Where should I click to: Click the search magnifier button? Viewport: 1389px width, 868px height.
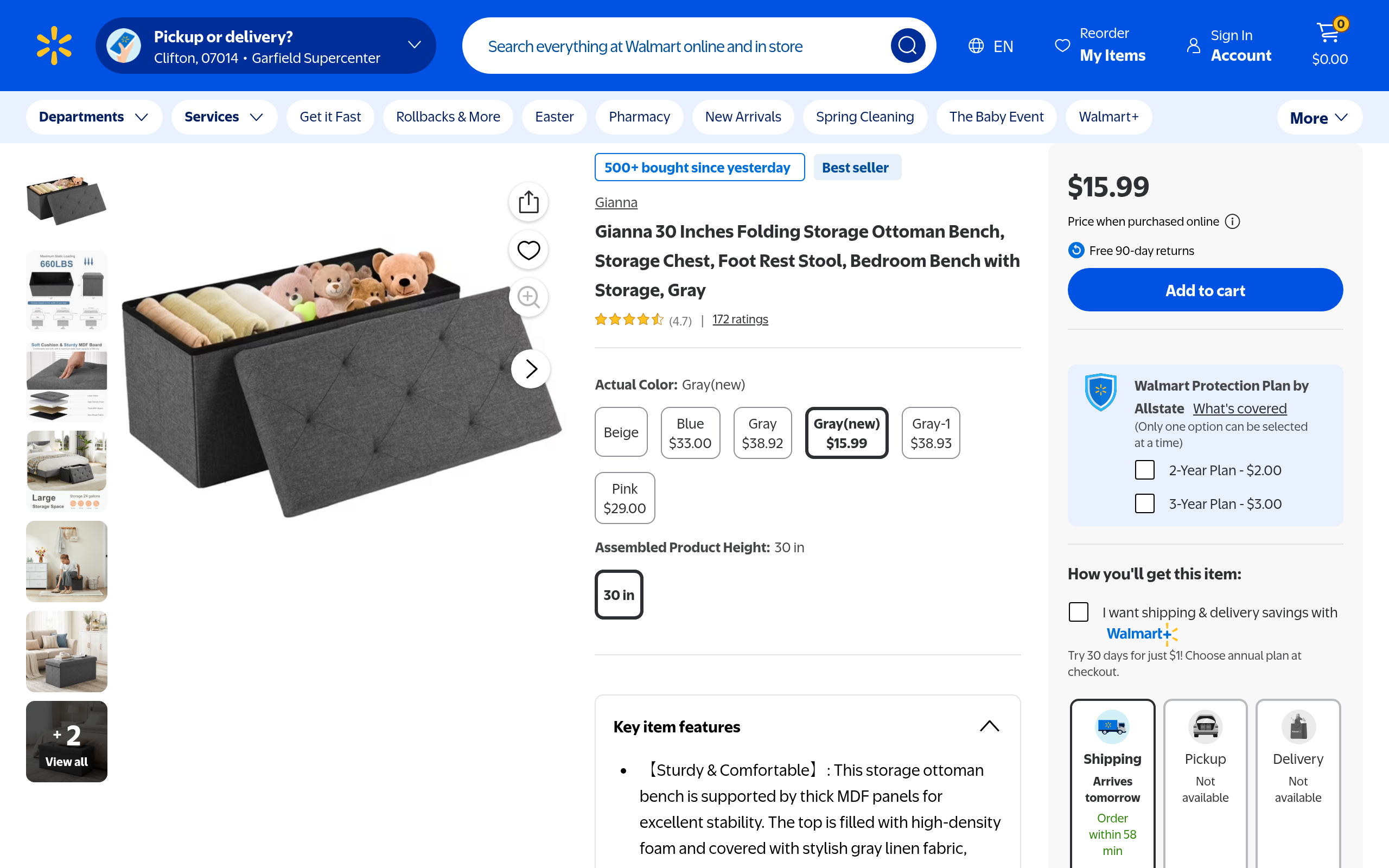coord(907,46)
